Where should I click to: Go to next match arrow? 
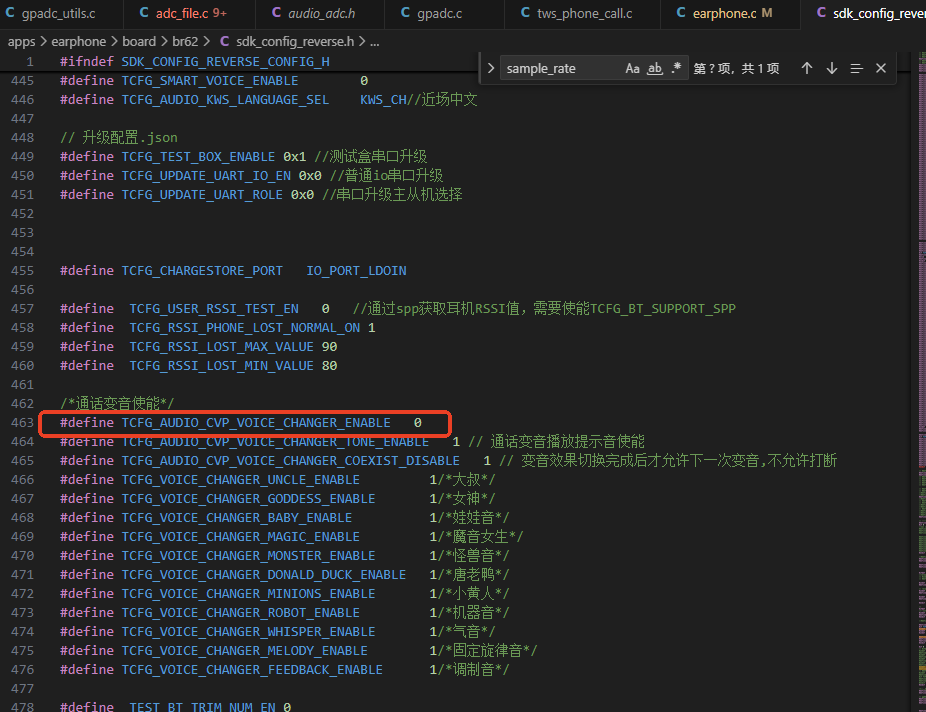(x=832, y=68)
